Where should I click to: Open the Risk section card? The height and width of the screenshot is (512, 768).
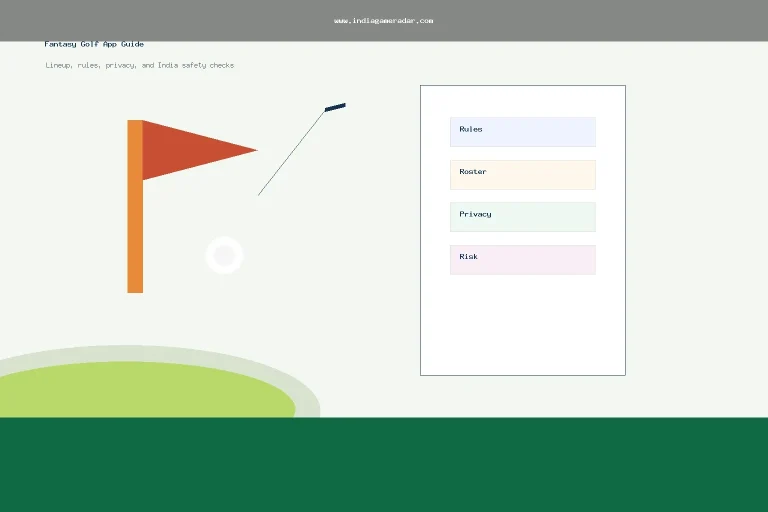coord(523,260)
